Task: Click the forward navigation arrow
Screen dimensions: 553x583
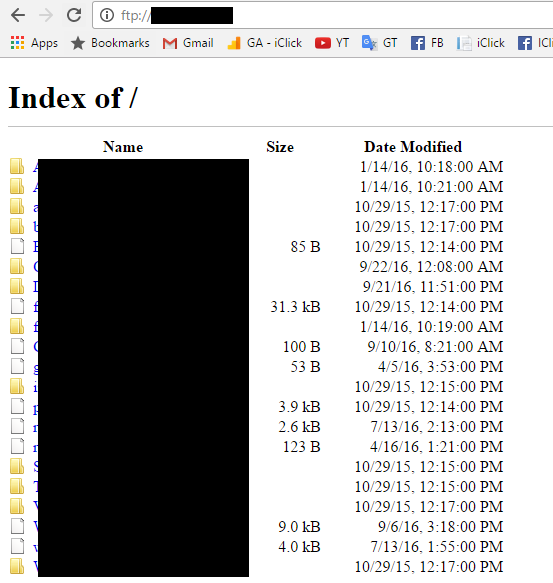Action: click(x=46, y=15)
